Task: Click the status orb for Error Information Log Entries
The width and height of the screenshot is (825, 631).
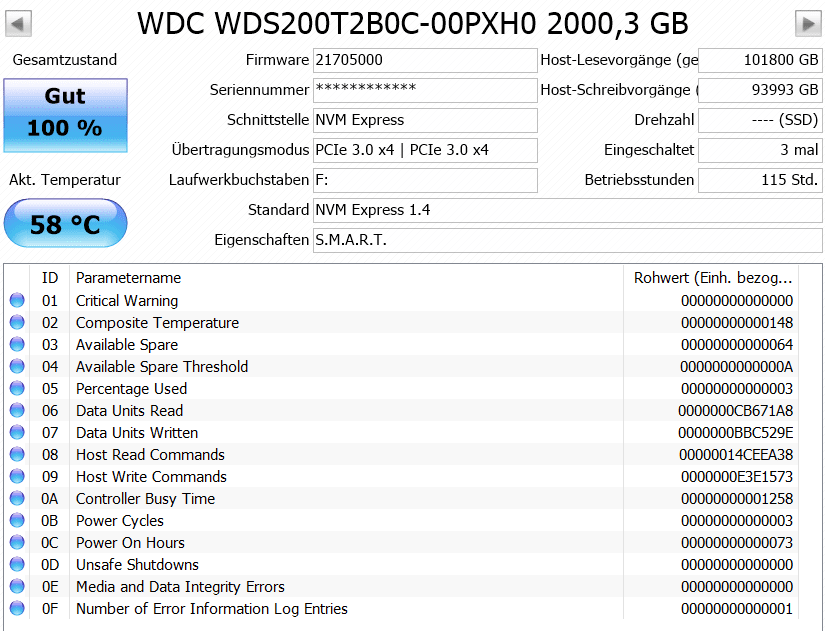Action: click(17, 608)
